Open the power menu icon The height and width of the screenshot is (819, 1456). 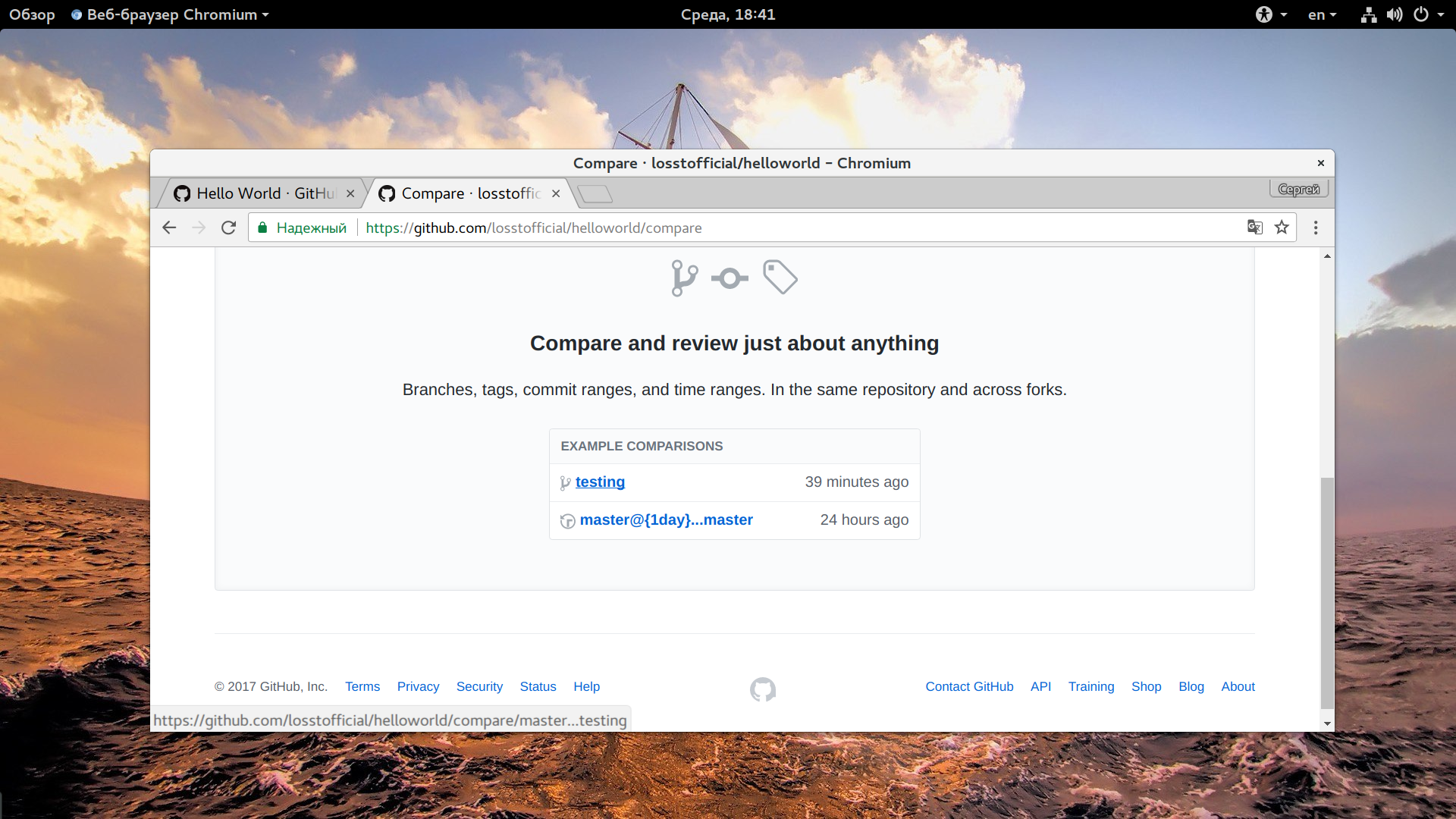[x=1421, y=14]
